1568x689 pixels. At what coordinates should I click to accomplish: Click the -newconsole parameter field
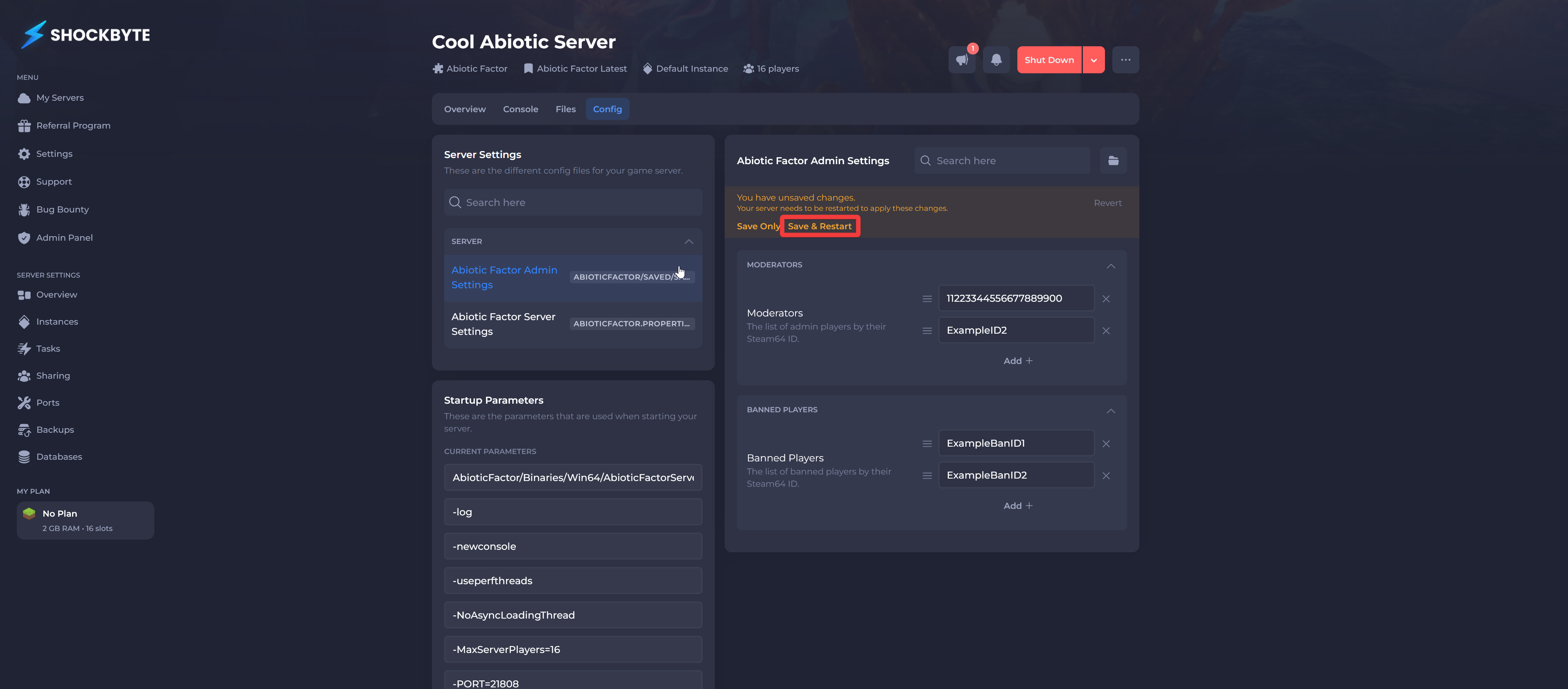click(573, 546)
